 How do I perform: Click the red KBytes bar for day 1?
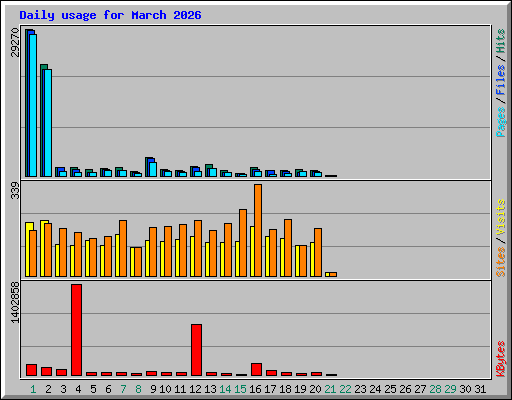point(31,370)
